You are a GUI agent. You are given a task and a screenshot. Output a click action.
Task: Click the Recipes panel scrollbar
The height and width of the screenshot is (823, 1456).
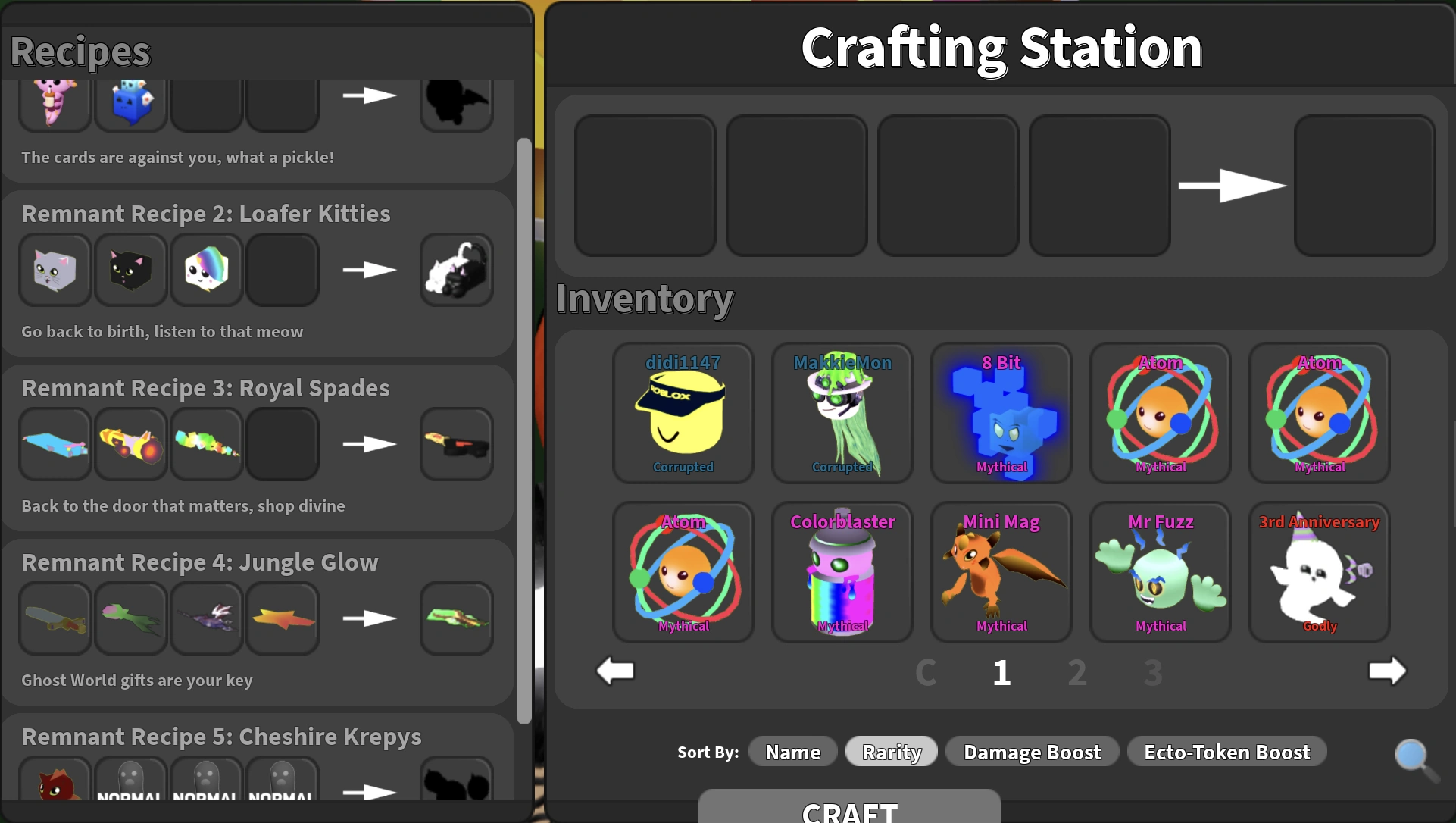(x=523, y=430)
